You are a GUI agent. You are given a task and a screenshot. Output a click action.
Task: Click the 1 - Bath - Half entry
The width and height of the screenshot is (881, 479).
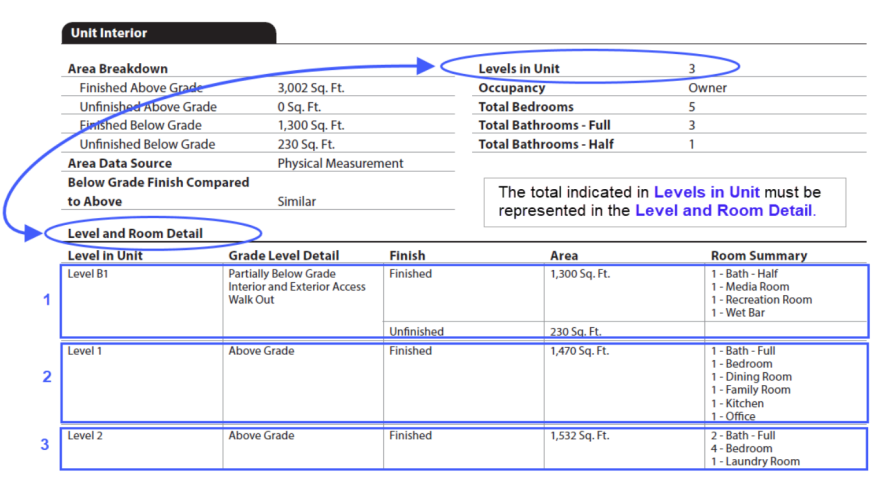click(x=744, y=273)
